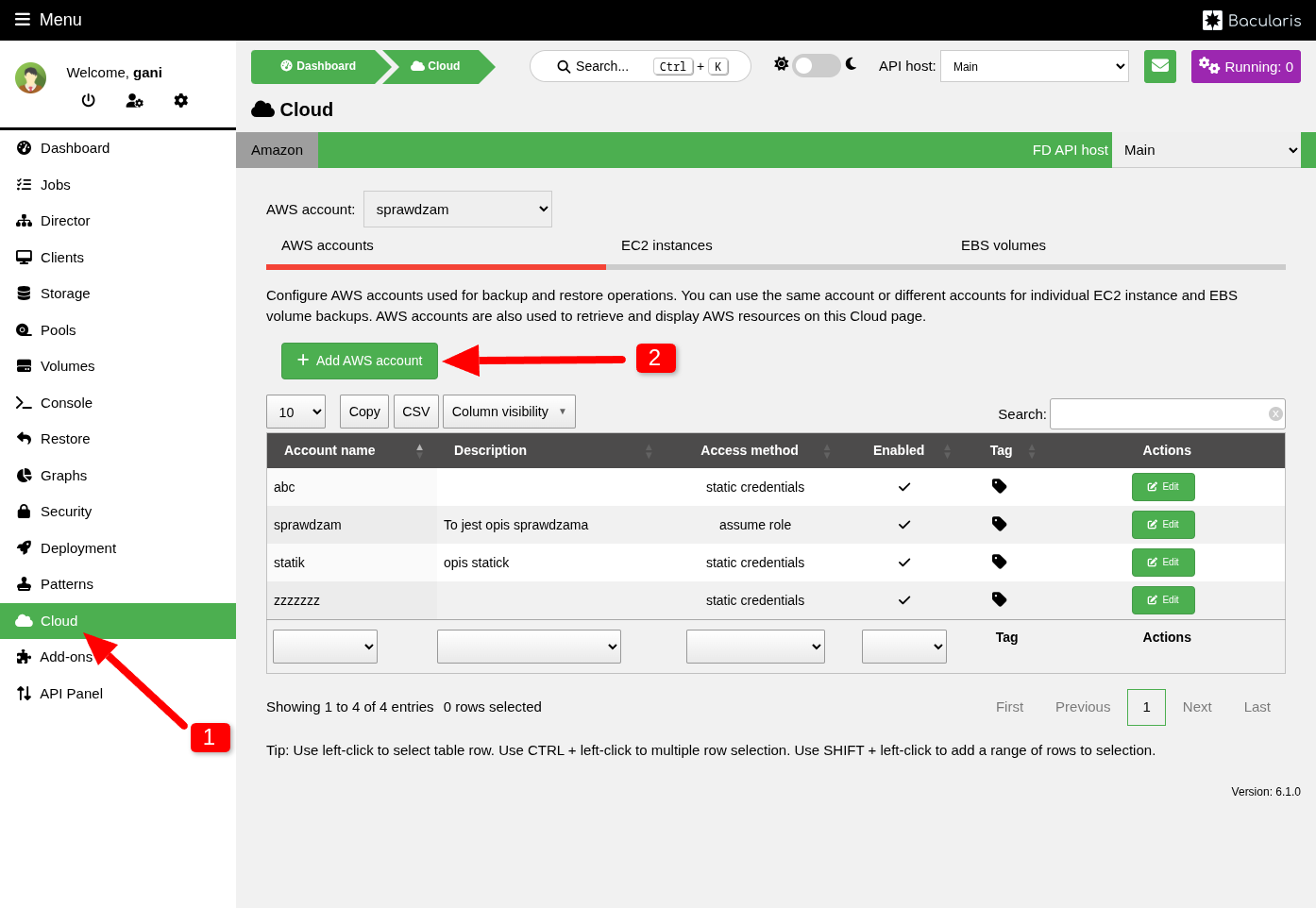Click the tag icon in sprawdzam row

click(x=1000, y=524)
